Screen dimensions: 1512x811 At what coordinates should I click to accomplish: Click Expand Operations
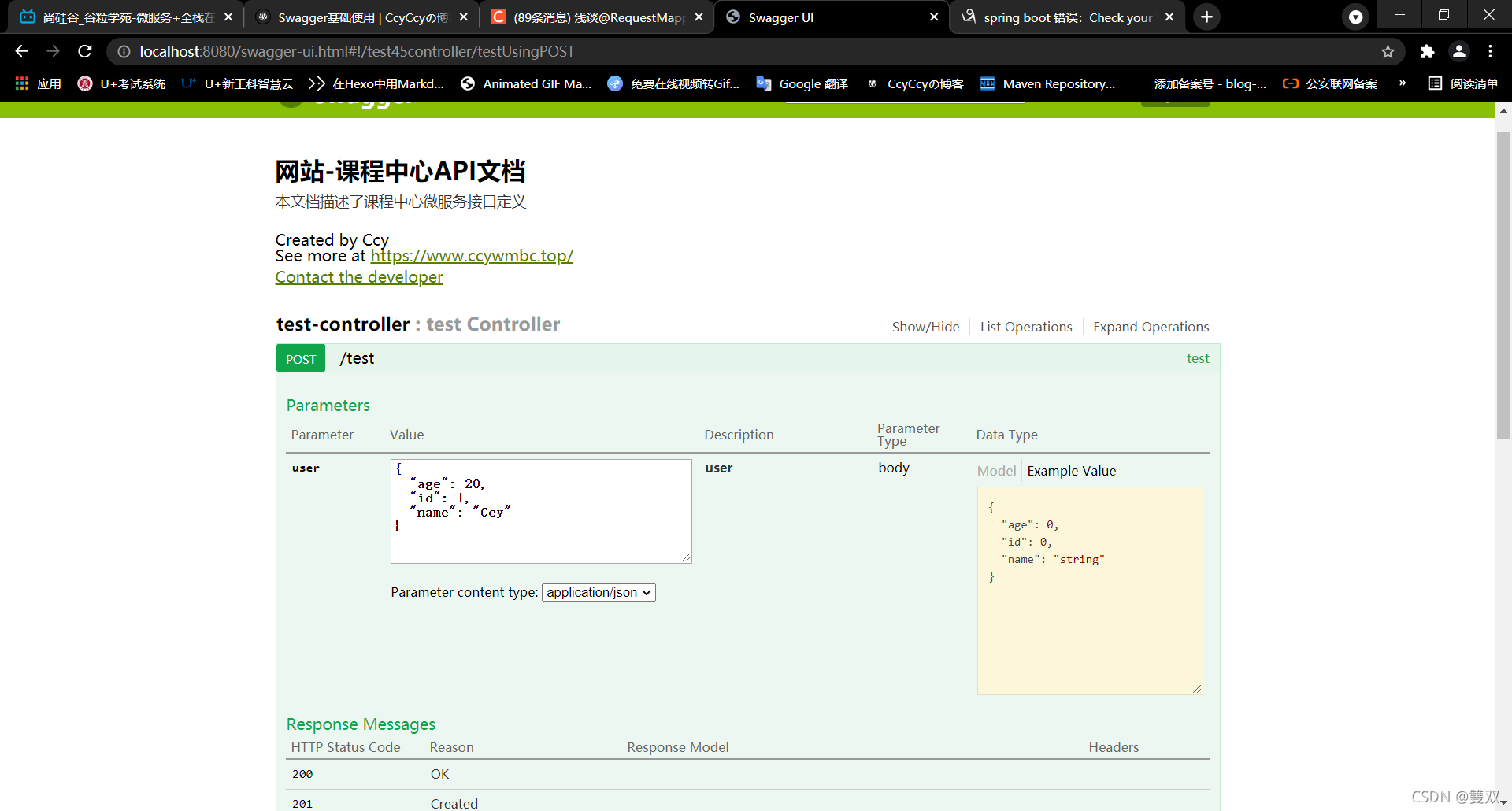(x=1151, y=327)
